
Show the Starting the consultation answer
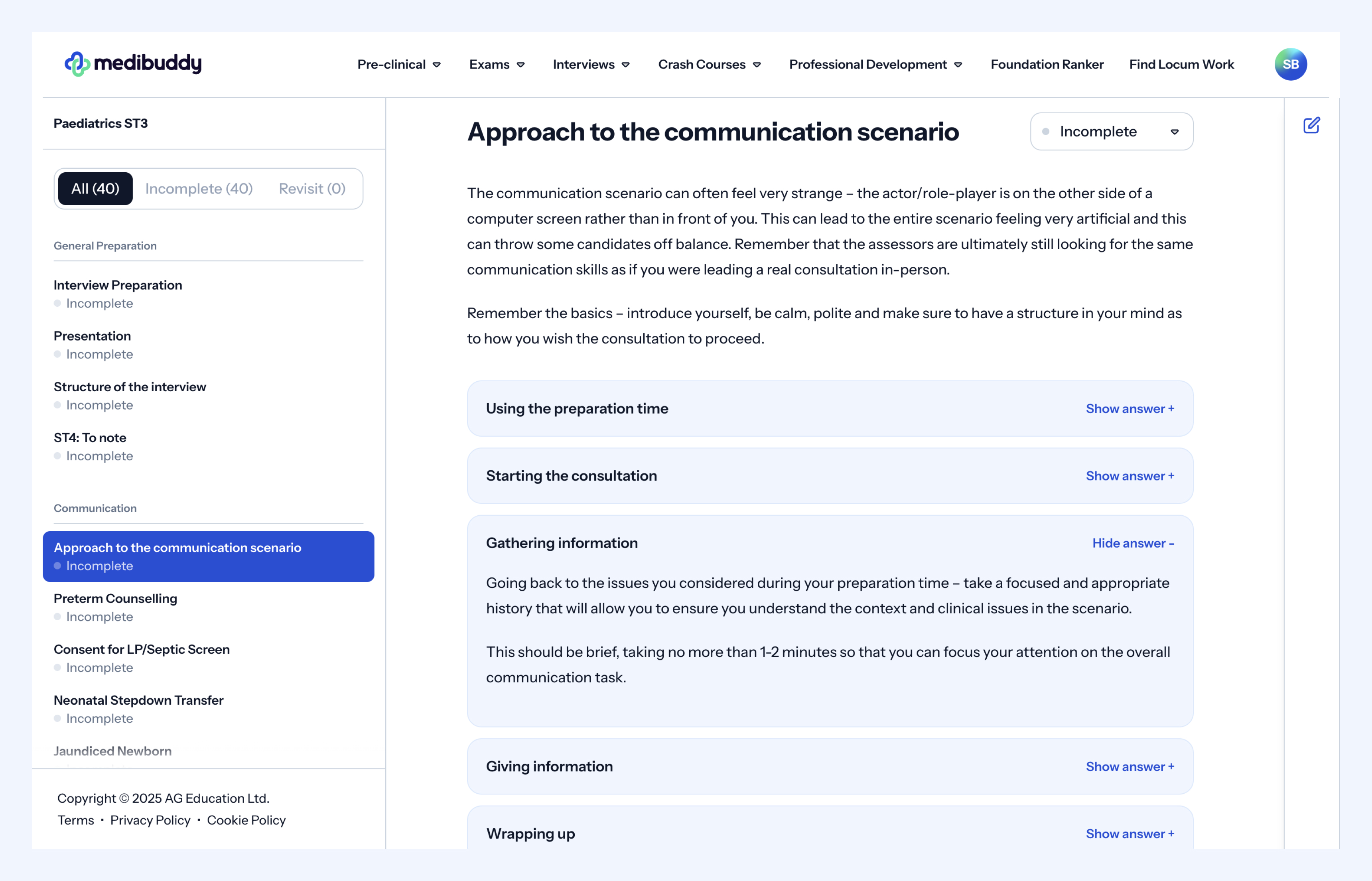click(1130, 476)
